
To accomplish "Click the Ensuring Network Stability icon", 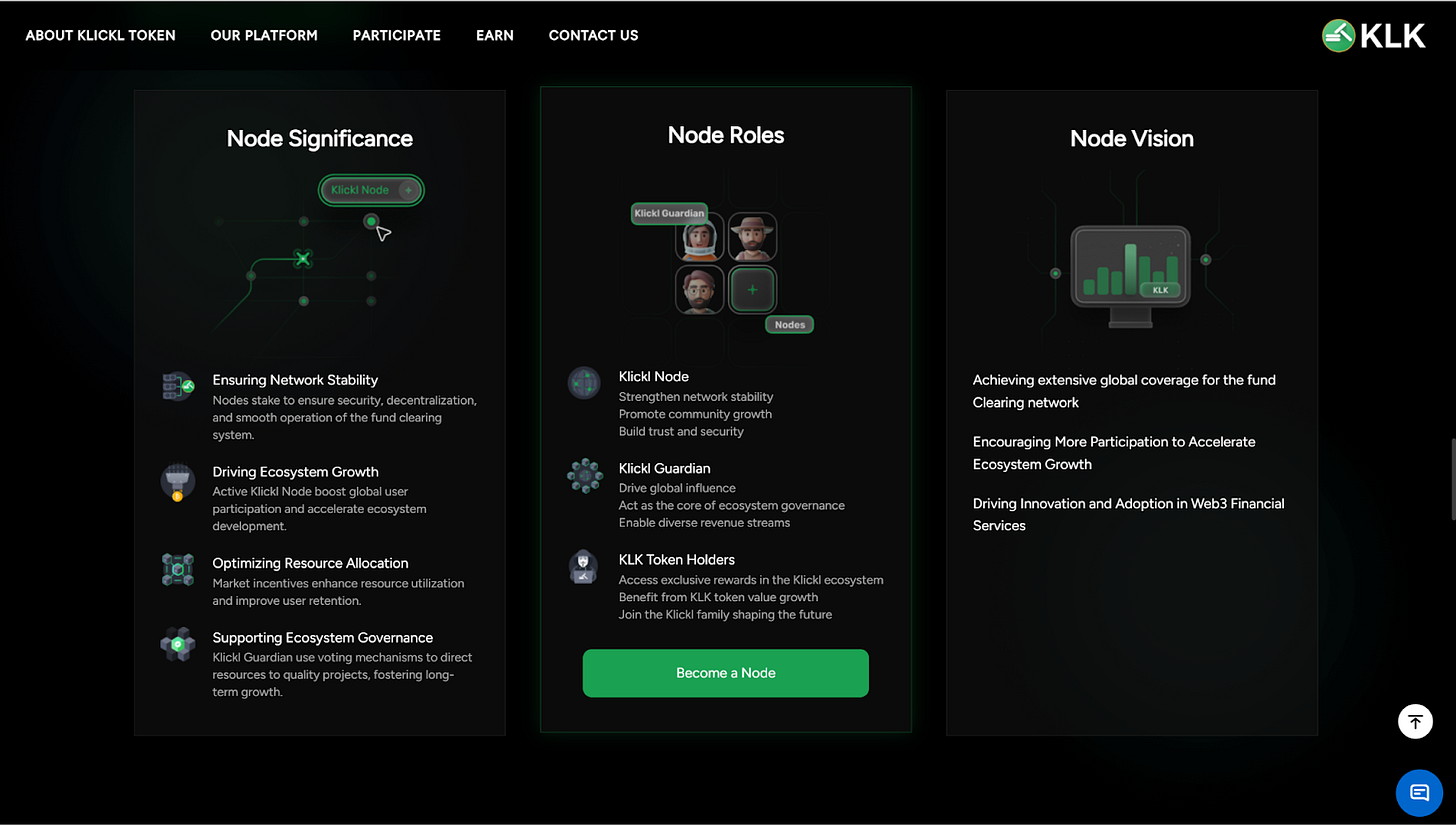I will tap(178, 386).
